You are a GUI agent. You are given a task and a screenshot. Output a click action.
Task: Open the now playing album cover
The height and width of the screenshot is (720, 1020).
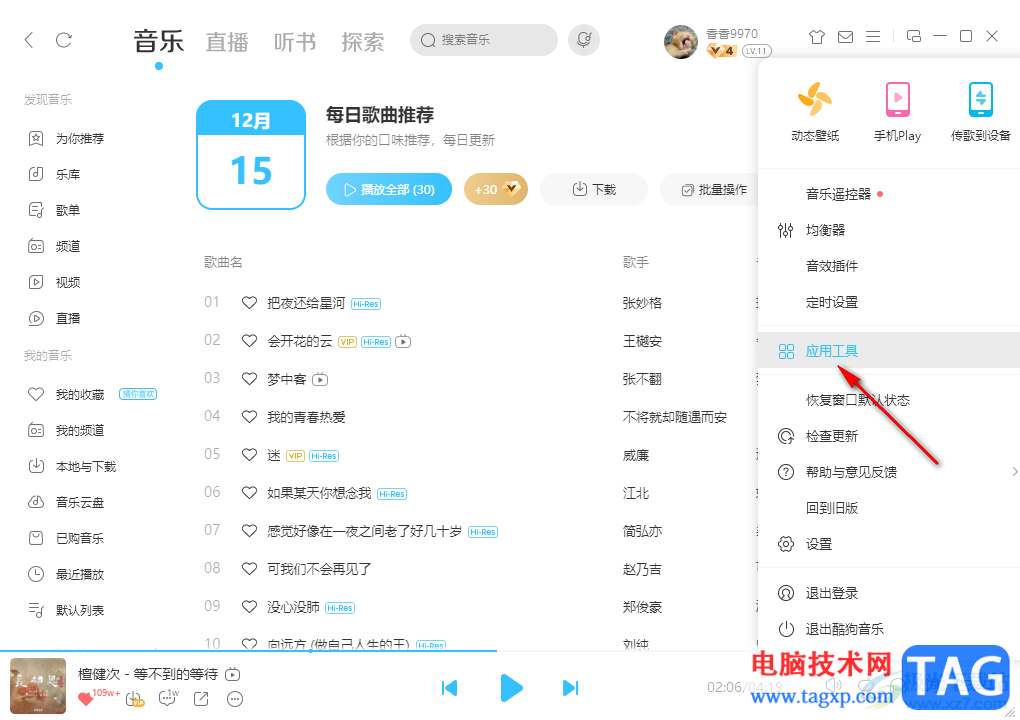[38, 686]
